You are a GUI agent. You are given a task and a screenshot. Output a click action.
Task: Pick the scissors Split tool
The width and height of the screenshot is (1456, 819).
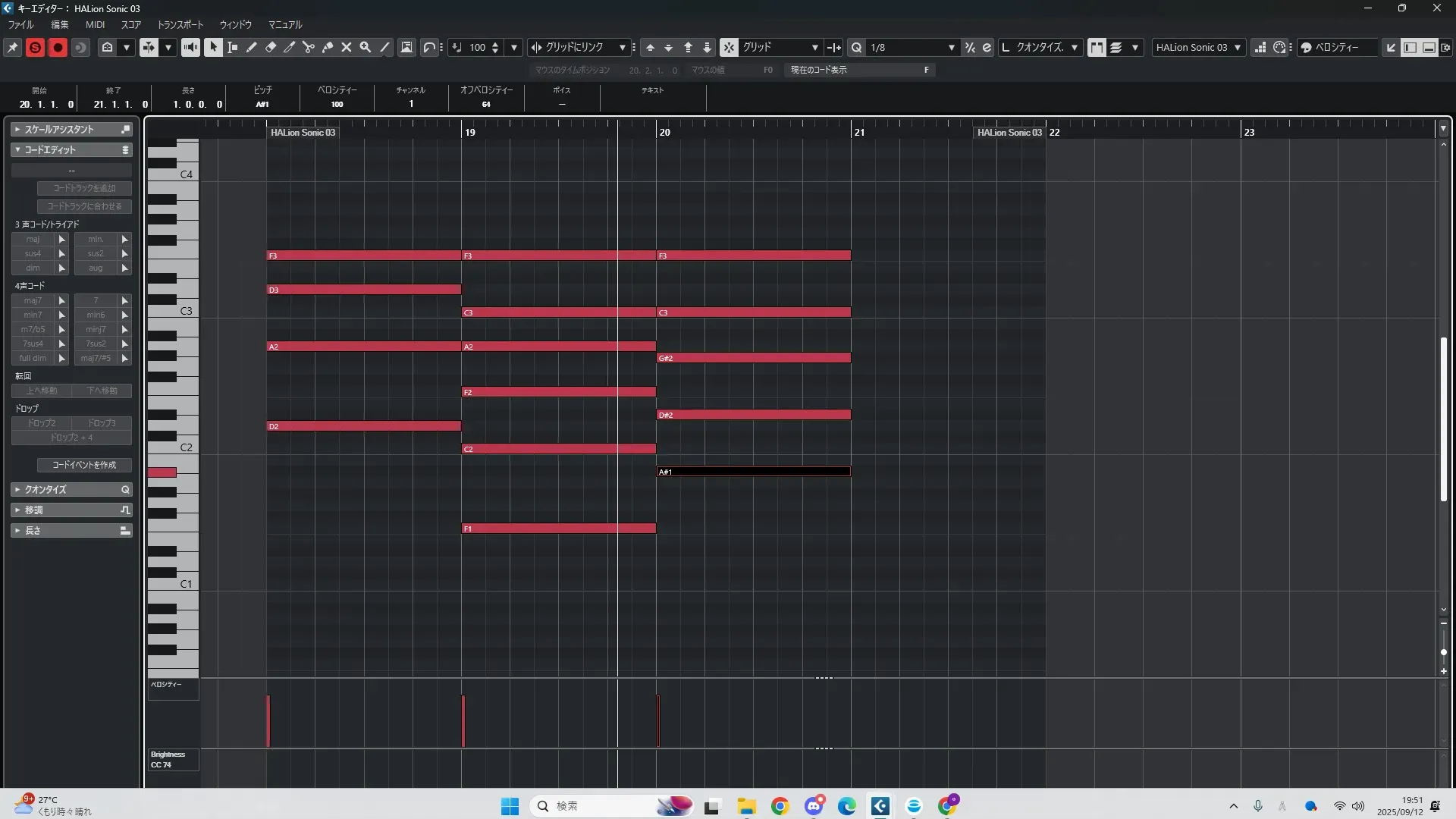(x=309, y=47)
